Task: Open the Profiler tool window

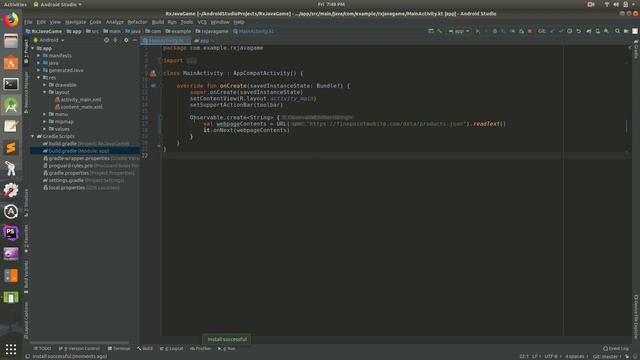Action: tap(200, 349)
